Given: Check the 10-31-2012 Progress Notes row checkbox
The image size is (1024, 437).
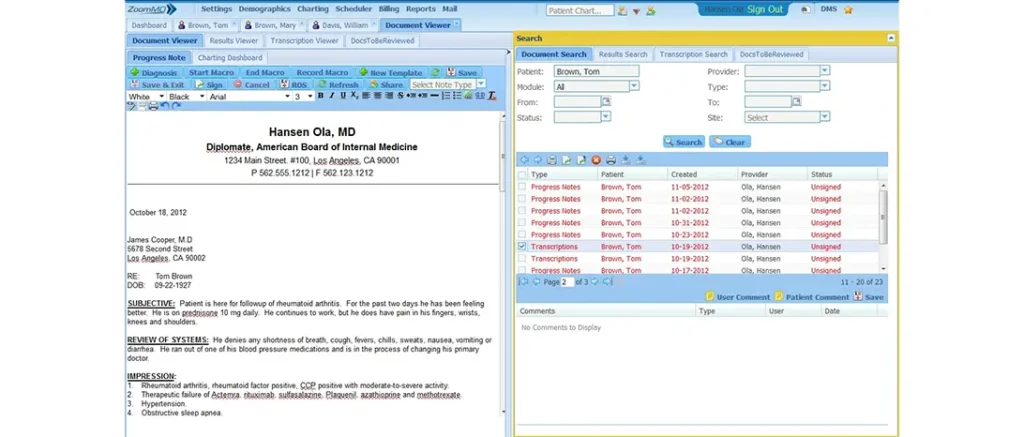Looking at the screenshot, I should pyautogui.click(x=522, y=223).
